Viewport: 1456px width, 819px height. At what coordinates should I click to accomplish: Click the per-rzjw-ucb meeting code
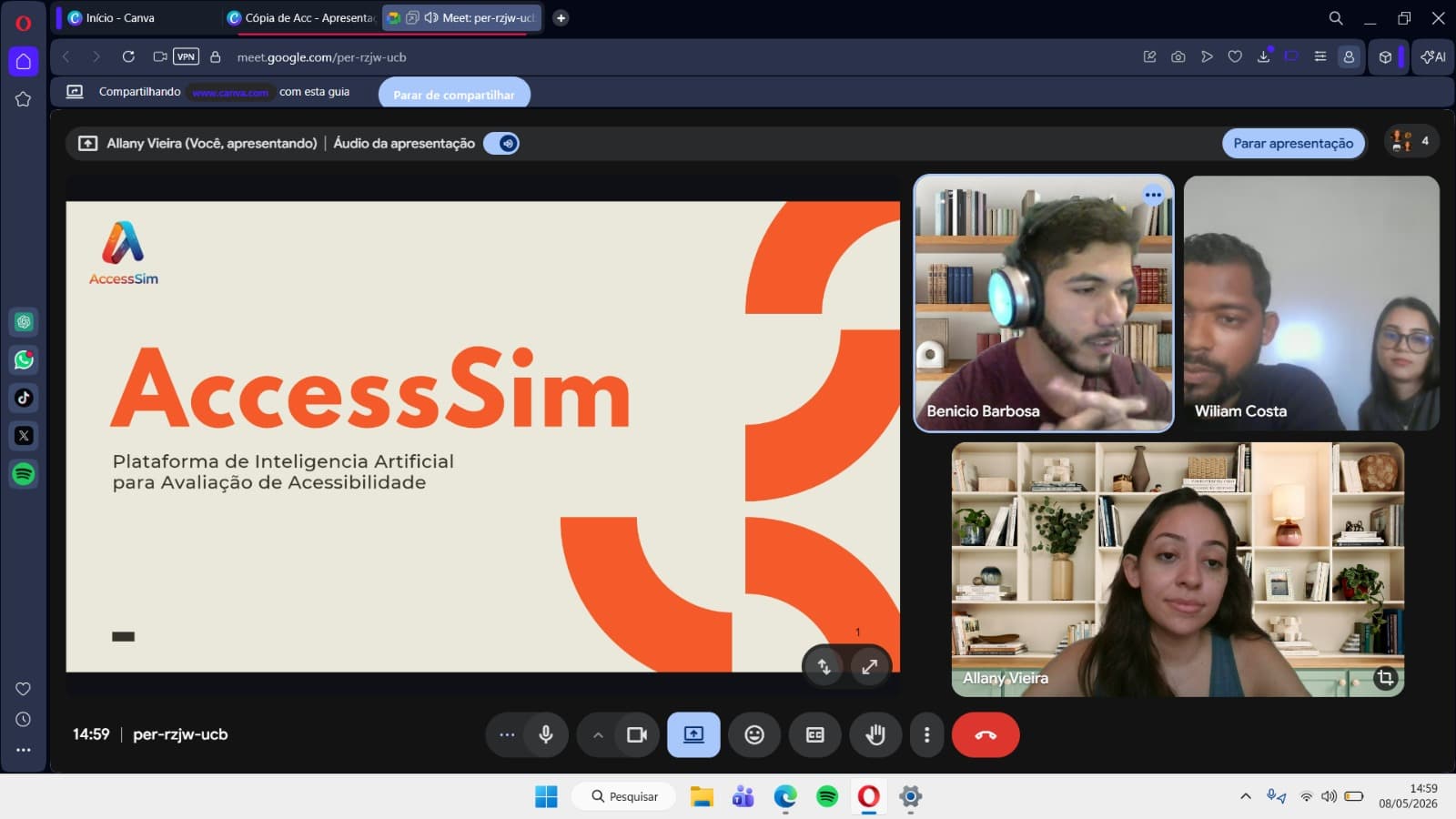tap(180, 734)
